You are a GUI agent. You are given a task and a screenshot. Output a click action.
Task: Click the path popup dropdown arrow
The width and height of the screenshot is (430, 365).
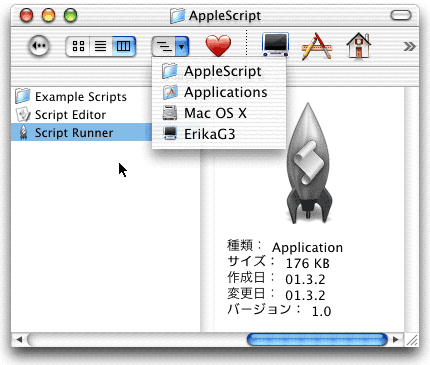182,46
